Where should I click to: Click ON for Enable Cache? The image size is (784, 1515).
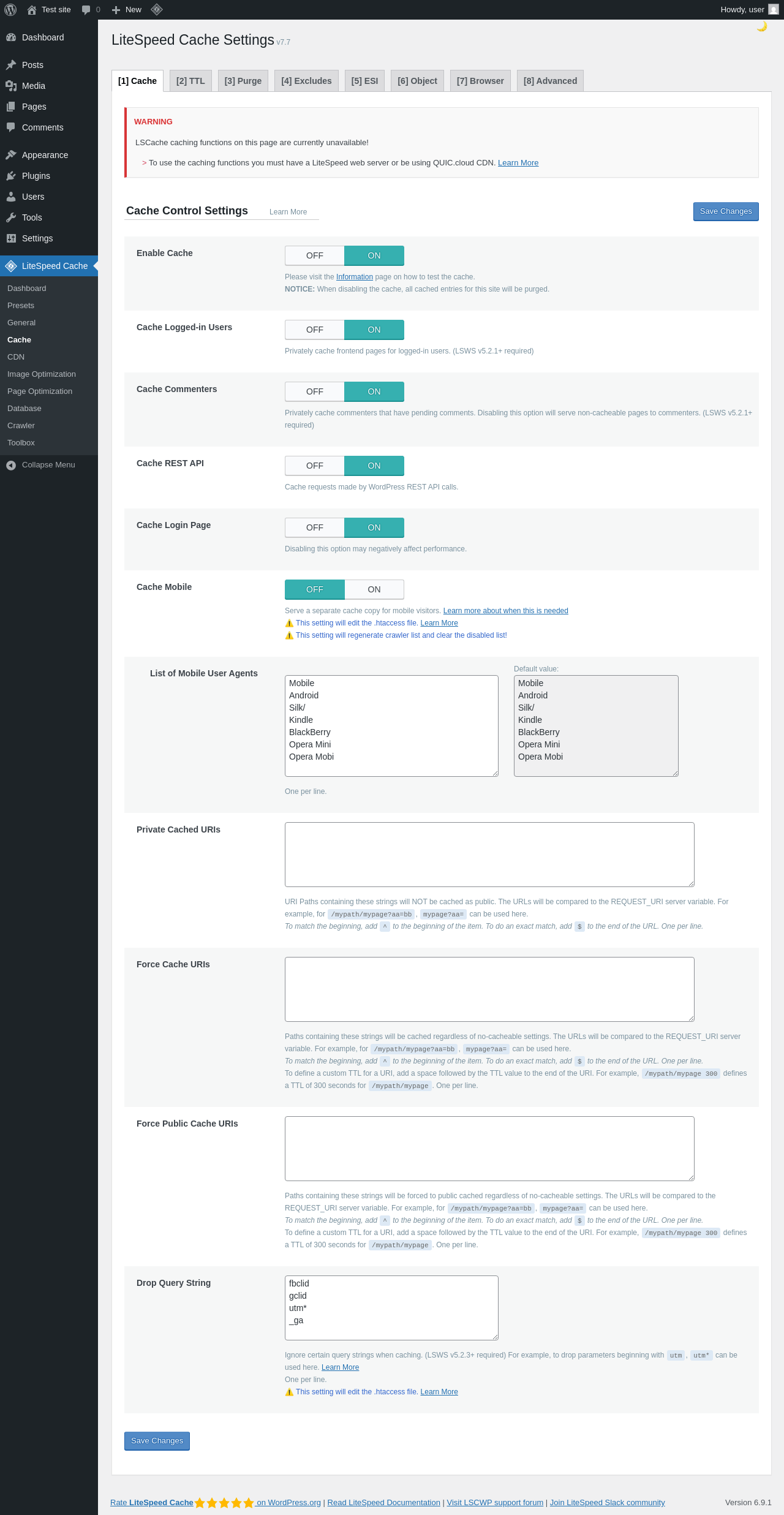pos(374,255)
